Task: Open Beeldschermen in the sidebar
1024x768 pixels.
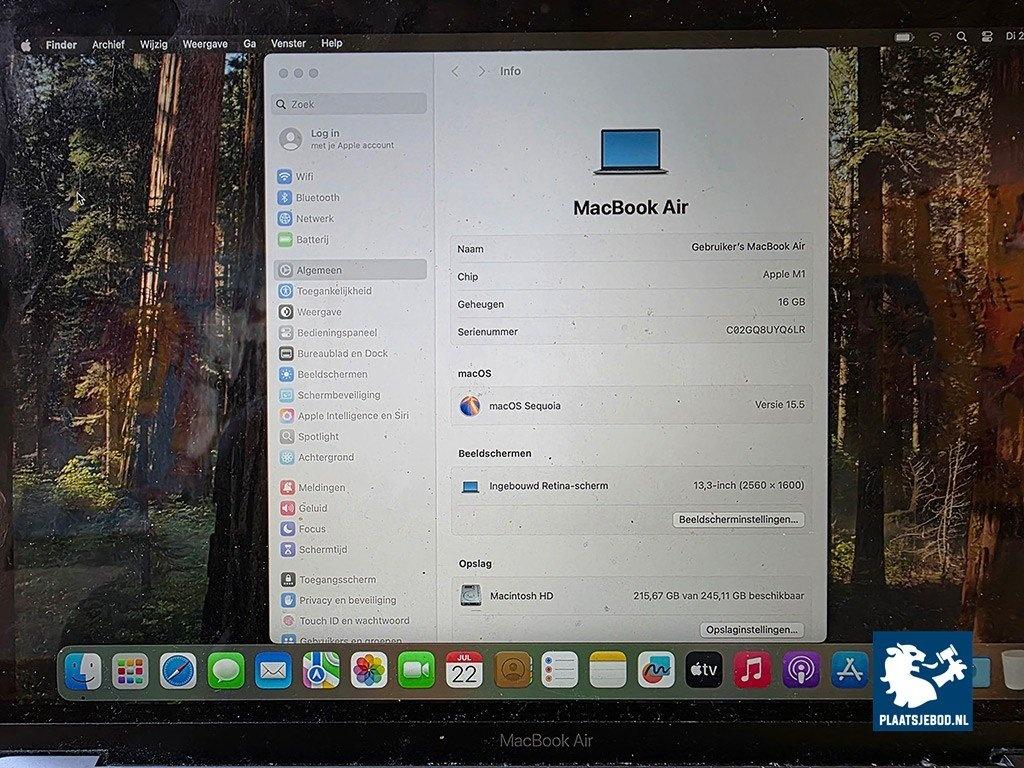Action: (x=324, y=374)
